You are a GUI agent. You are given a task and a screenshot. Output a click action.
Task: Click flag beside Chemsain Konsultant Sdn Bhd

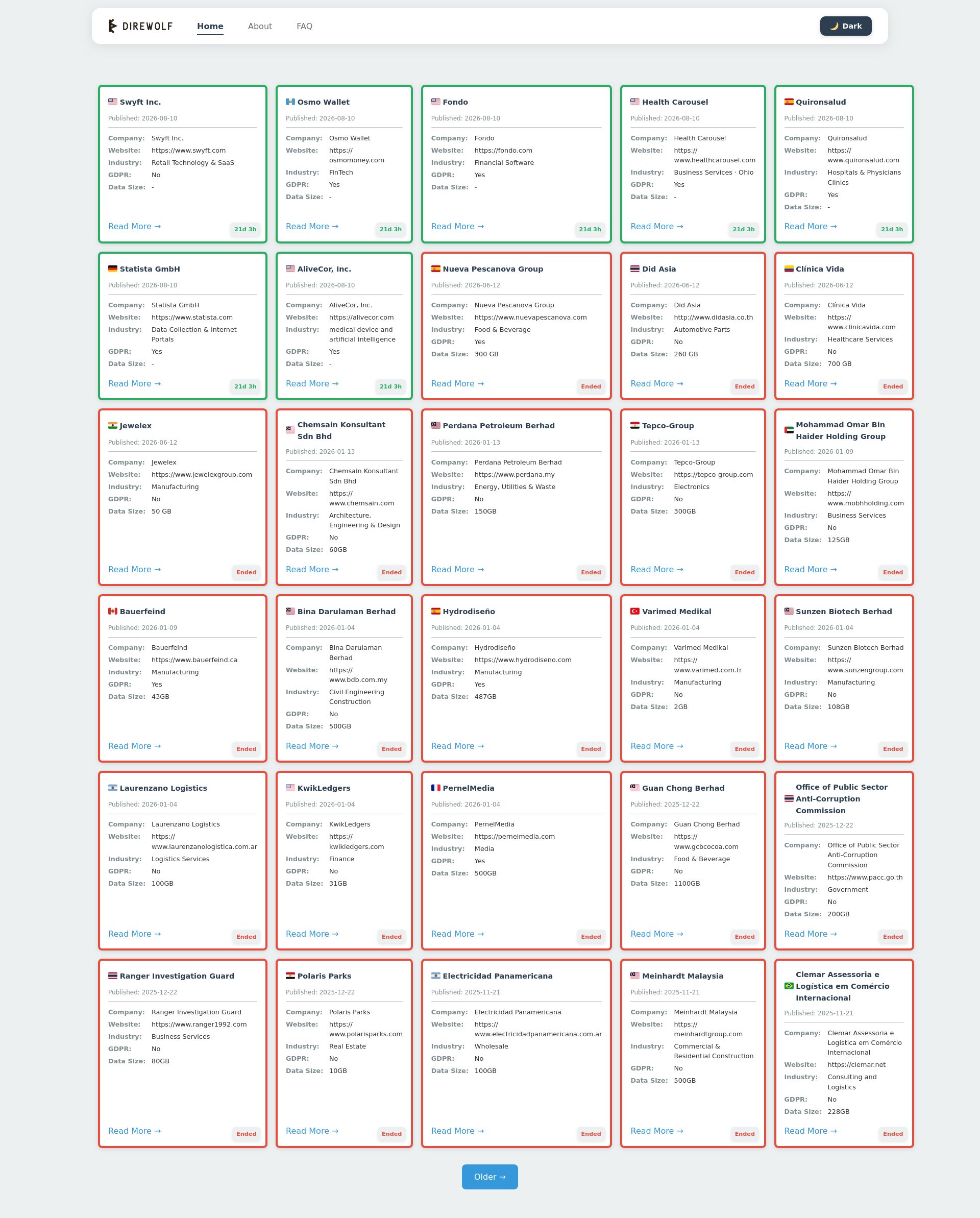(x=290, y=430)
